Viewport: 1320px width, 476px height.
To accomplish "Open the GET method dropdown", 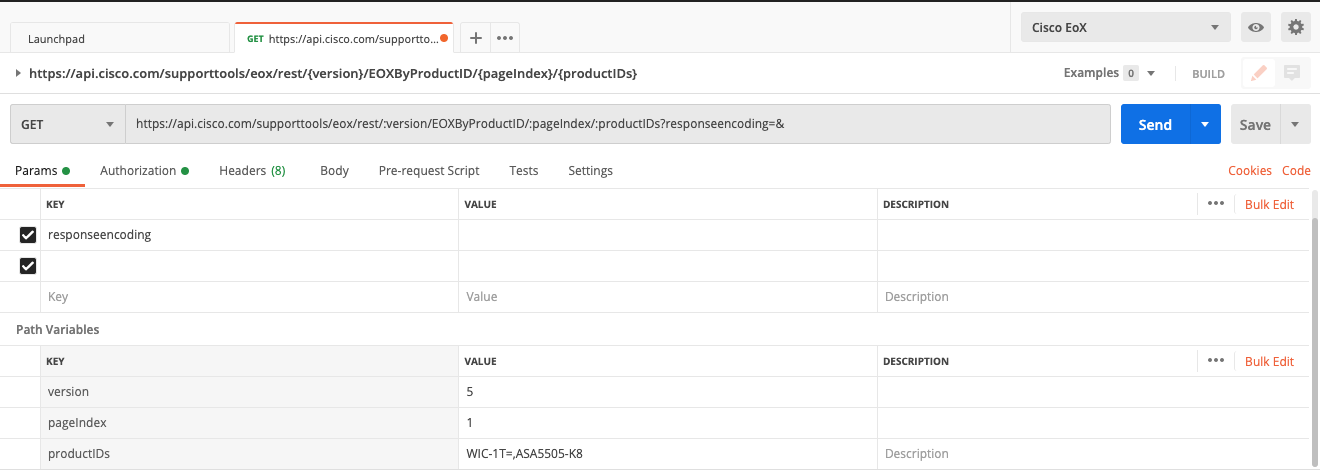I will click(x=67, y=125).
